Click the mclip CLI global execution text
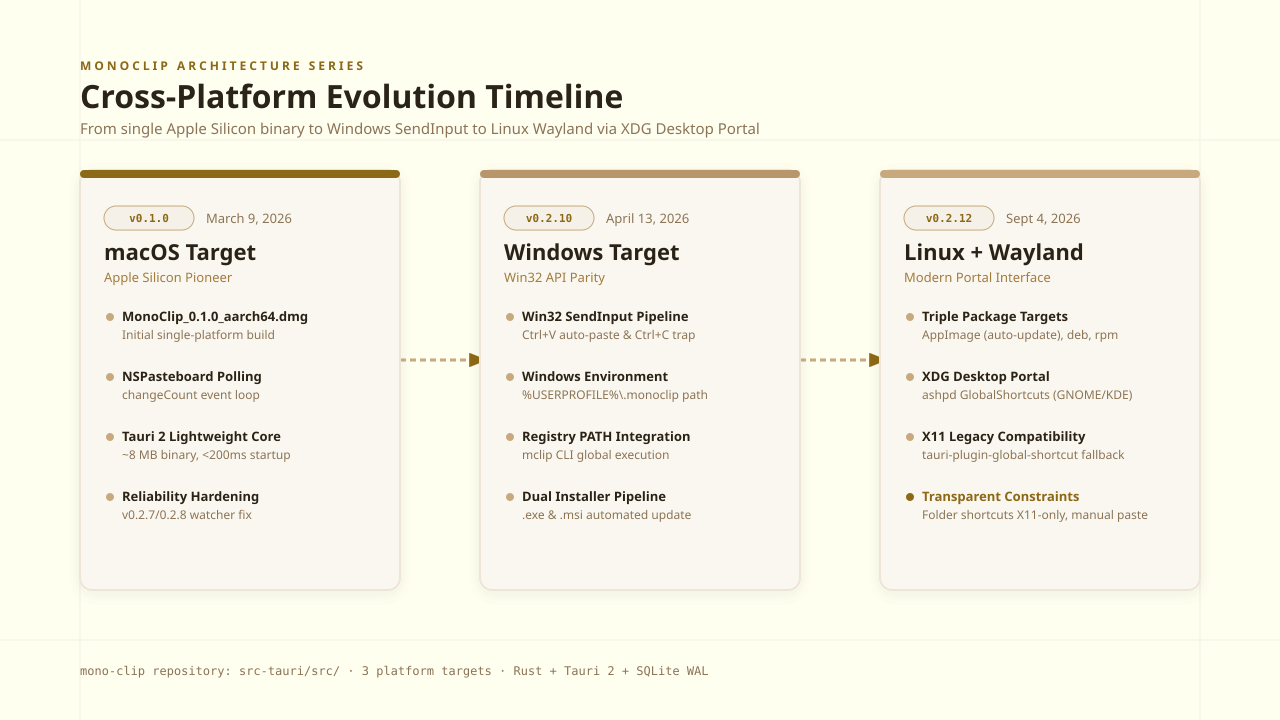1280x720 pixels. (596, 455)
